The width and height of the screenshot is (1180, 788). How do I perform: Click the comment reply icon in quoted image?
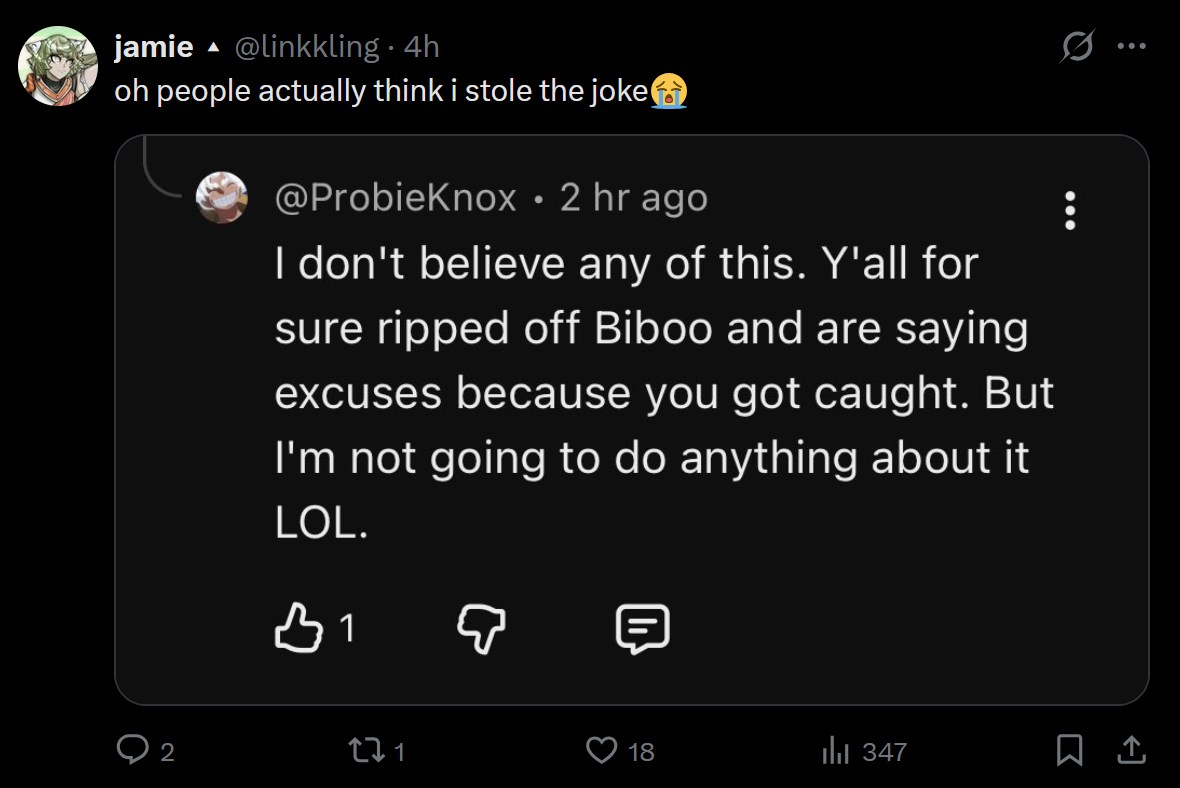[x=640, y=628]
